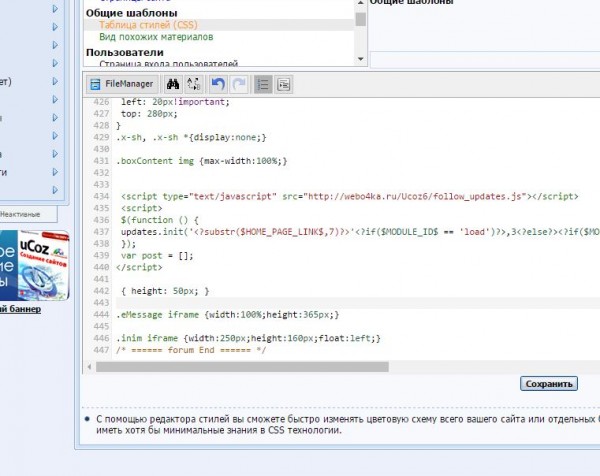Screen dimensions: 600x476
Task: Undo the last edit with the blue arrow
Action: tap(218, 85)
